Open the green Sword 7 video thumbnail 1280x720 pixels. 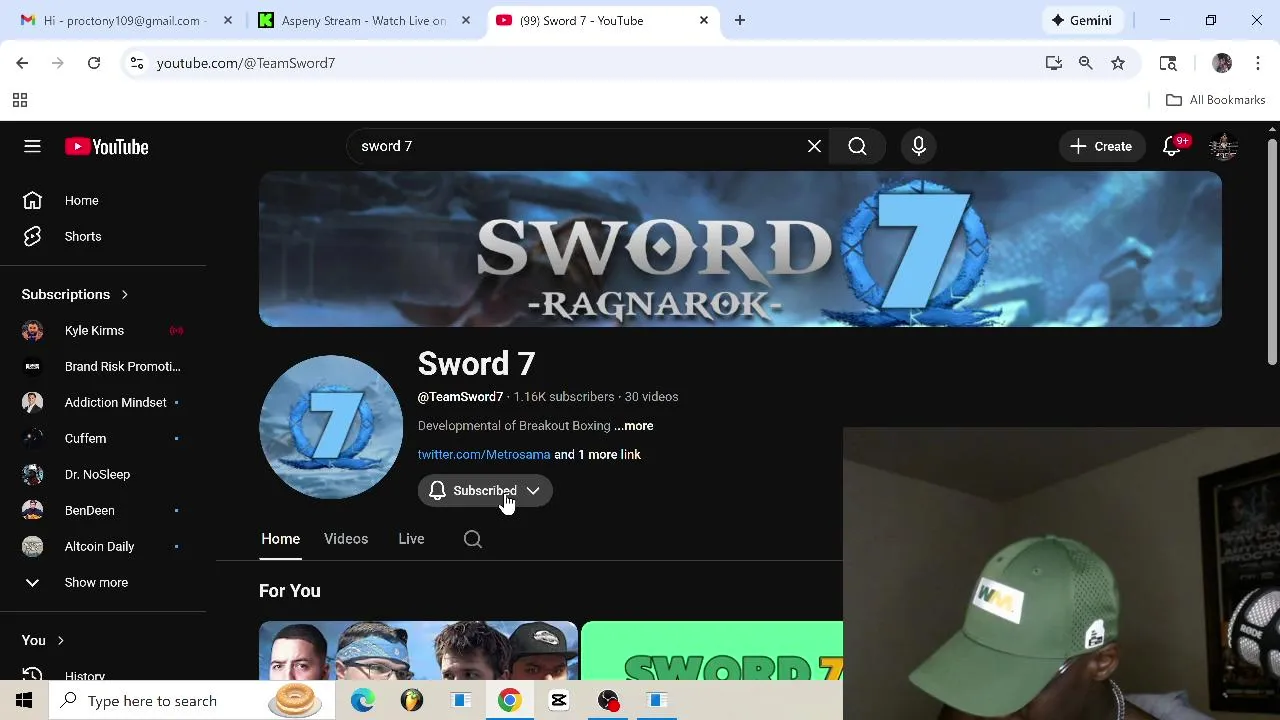pyautogui.click(x=712, y=651)
